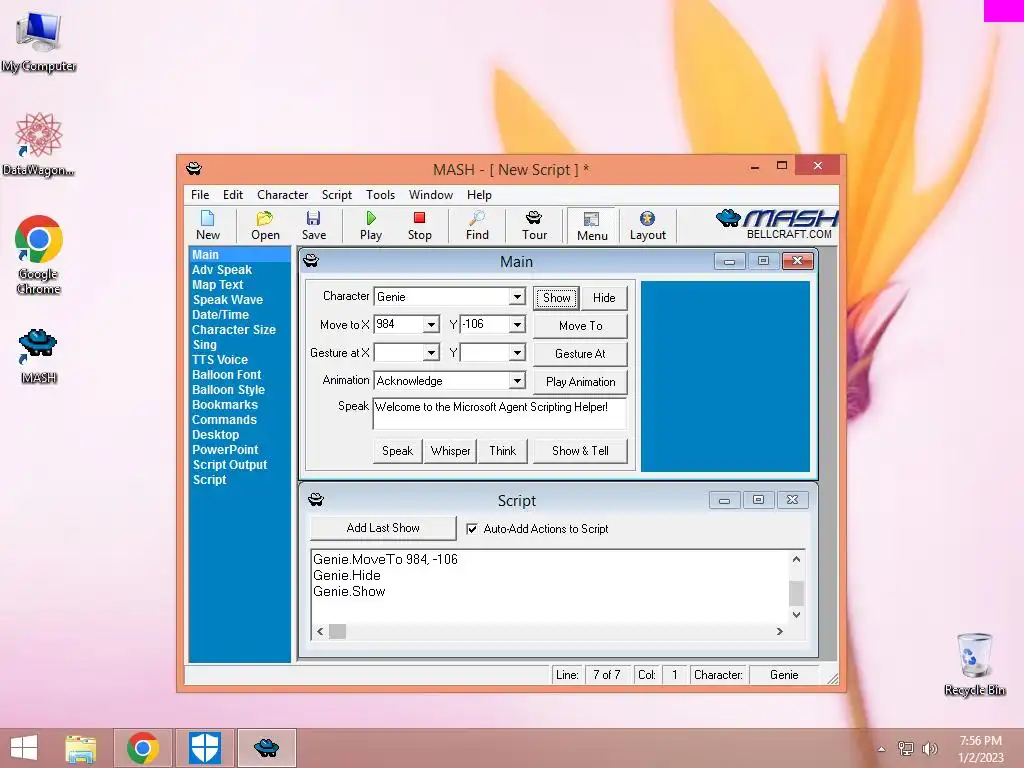Click the taskbar clock showing 7:56 PM
Screen dimensions: 1024x768
pos(980,749)
